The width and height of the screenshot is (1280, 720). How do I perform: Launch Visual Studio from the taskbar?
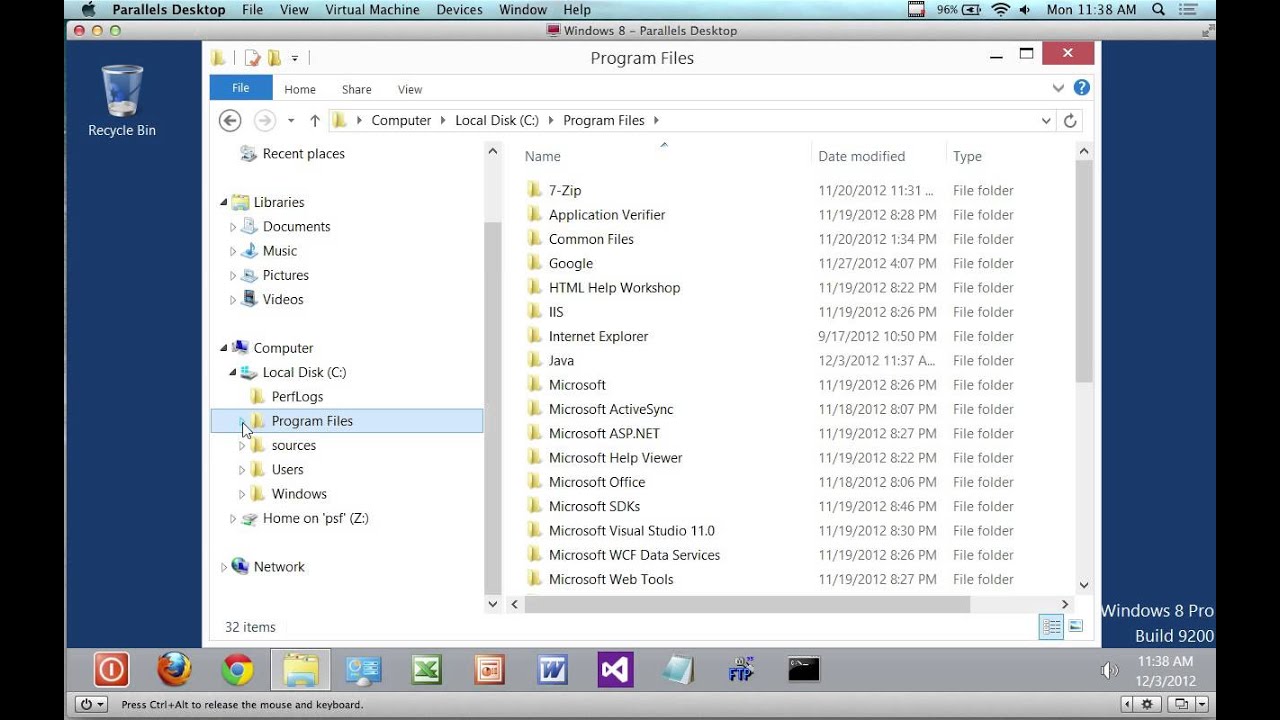click(x=616, y=669)
